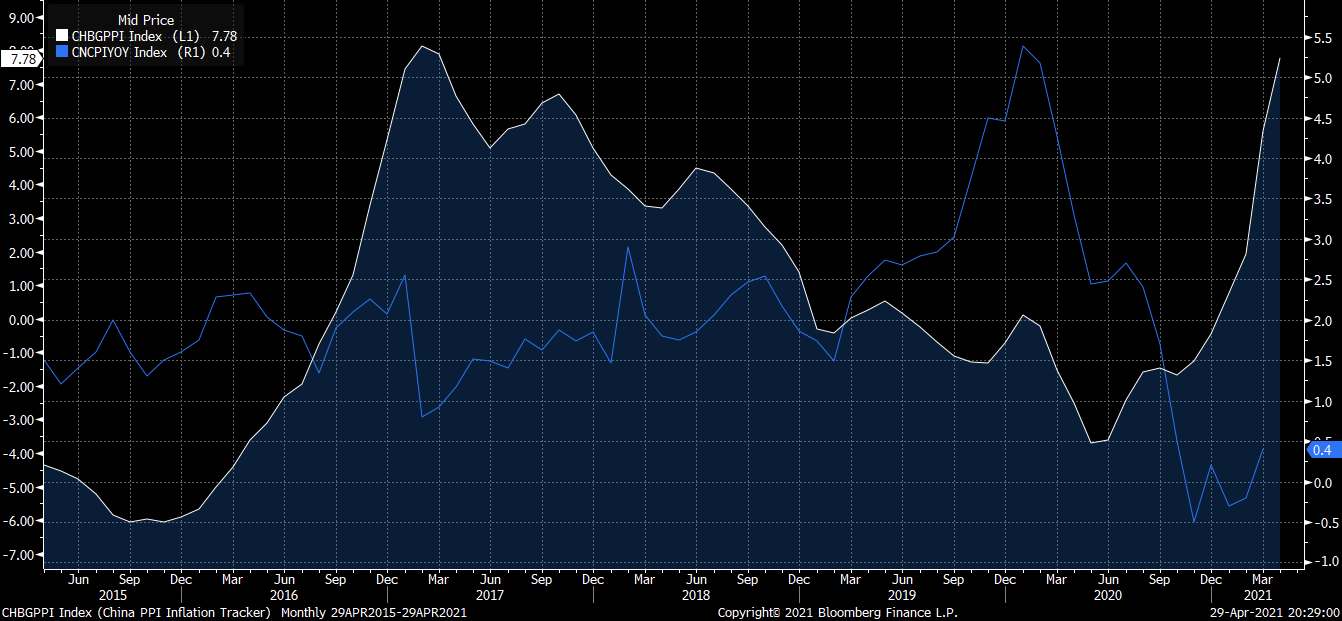This screenshot has height=621, width=1342.
Task: Click the blue CNCPIYOY legend color swatch
Action: pos(62,53)
